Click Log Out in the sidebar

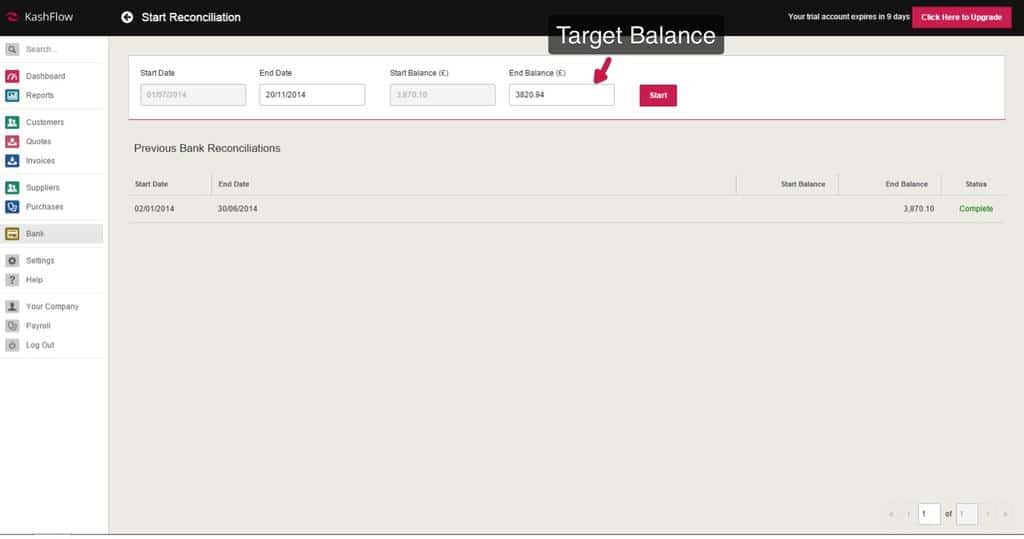tap(40, 345)
